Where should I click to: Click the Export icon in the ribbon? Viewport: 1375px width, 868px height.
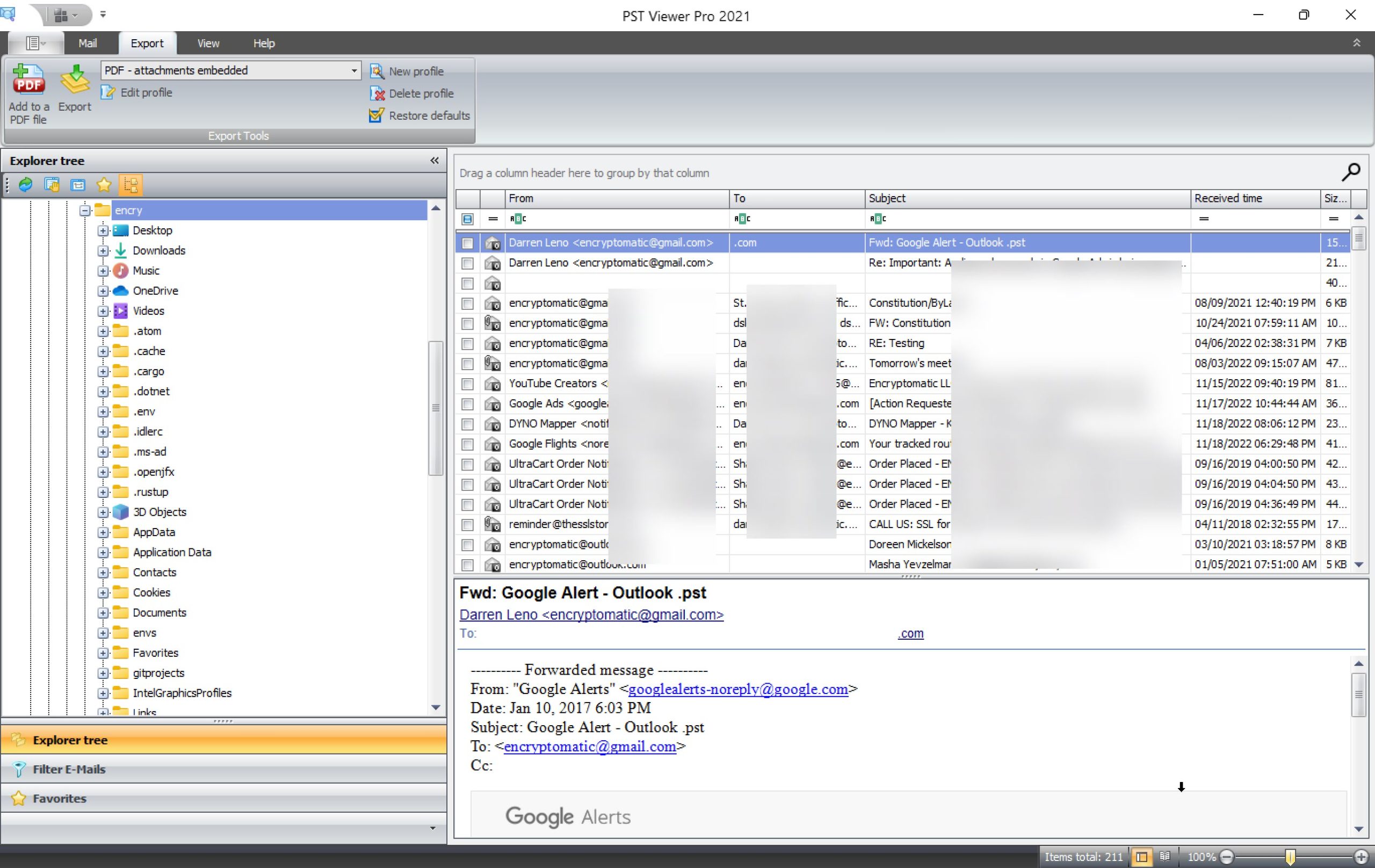coord(75,80)
